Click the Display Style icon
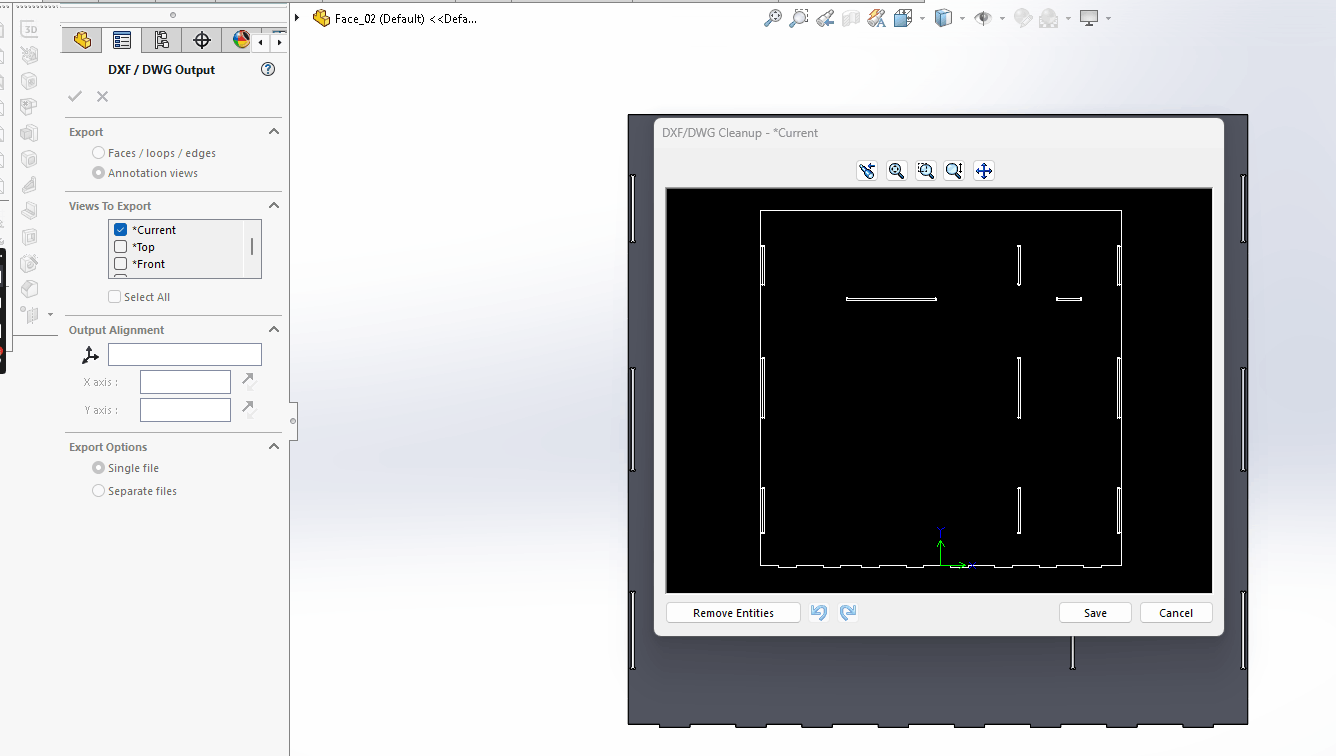Image resolution: width=1336 pixels, height=756 pixels. tap(943, 18)
